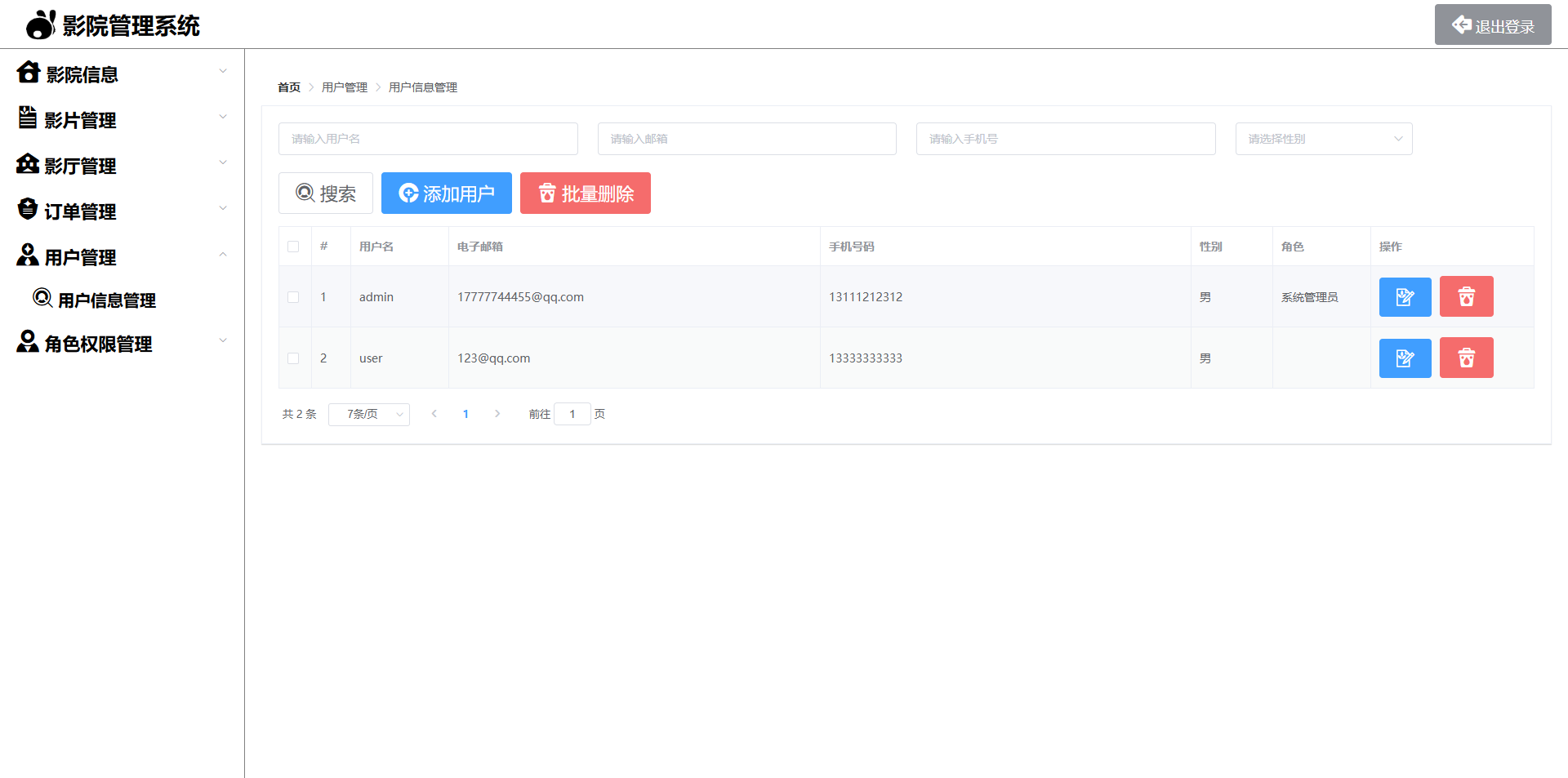Click the next page arrow in pagination
The width and height of the screenshot is (1568, 778).
(497, 414)
